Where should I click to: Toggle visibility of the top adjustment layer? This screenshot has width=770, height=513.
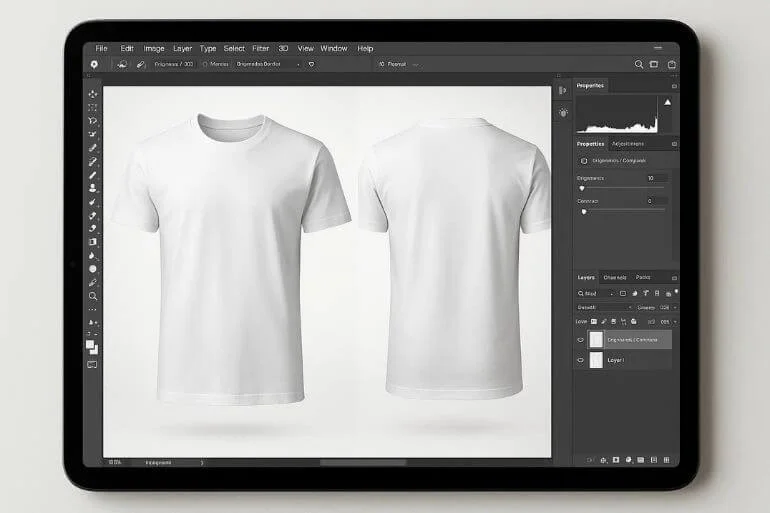pos(580,340)
